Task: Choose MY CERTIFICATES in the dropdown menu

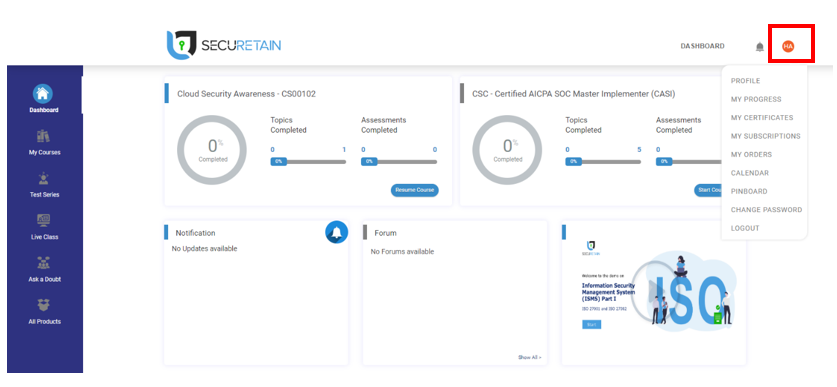Action: (x=762, y=118)
